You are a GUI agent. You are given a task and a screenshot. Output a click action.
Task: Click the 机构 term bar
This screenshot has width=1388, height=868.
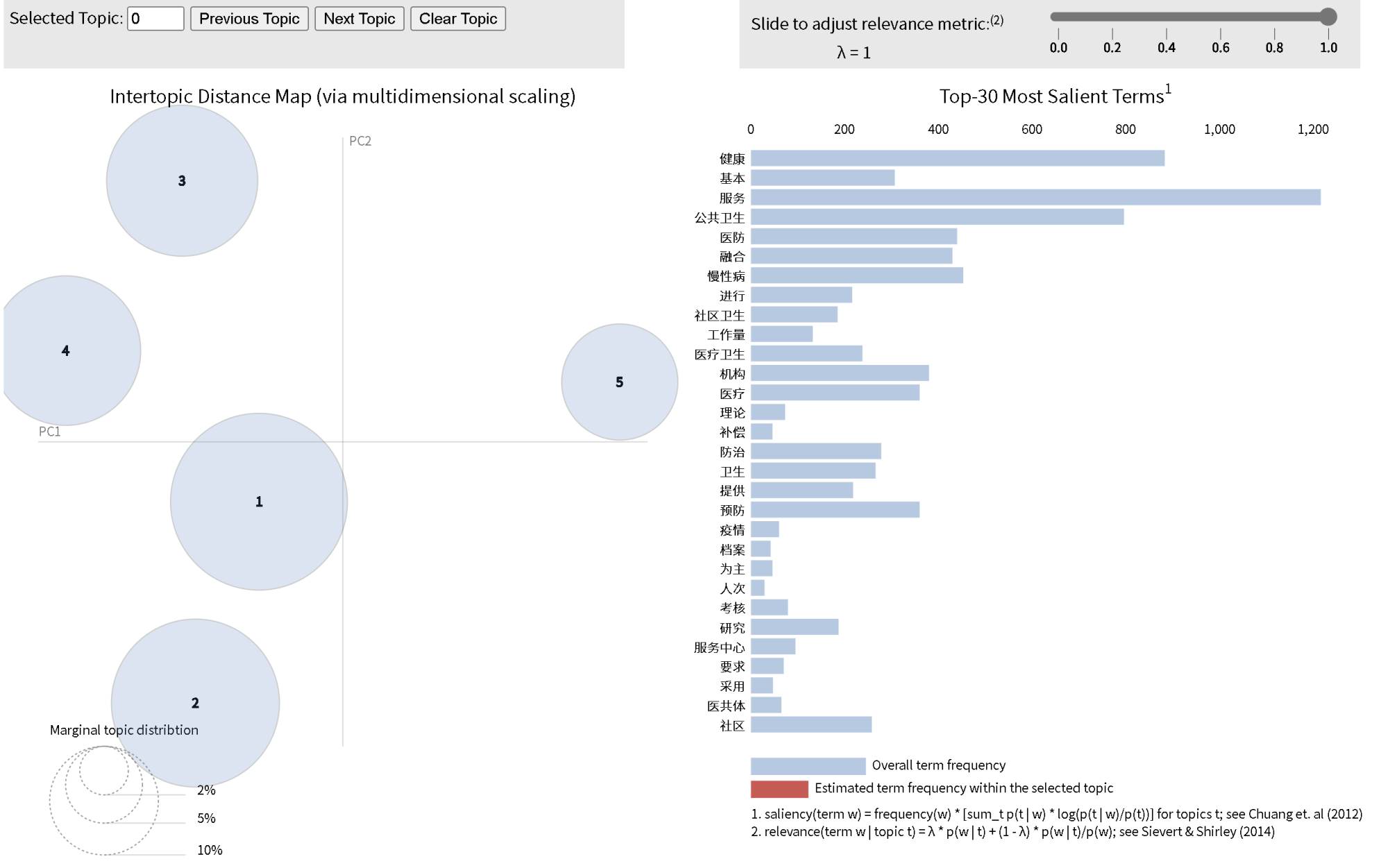[x=839, y=373]
